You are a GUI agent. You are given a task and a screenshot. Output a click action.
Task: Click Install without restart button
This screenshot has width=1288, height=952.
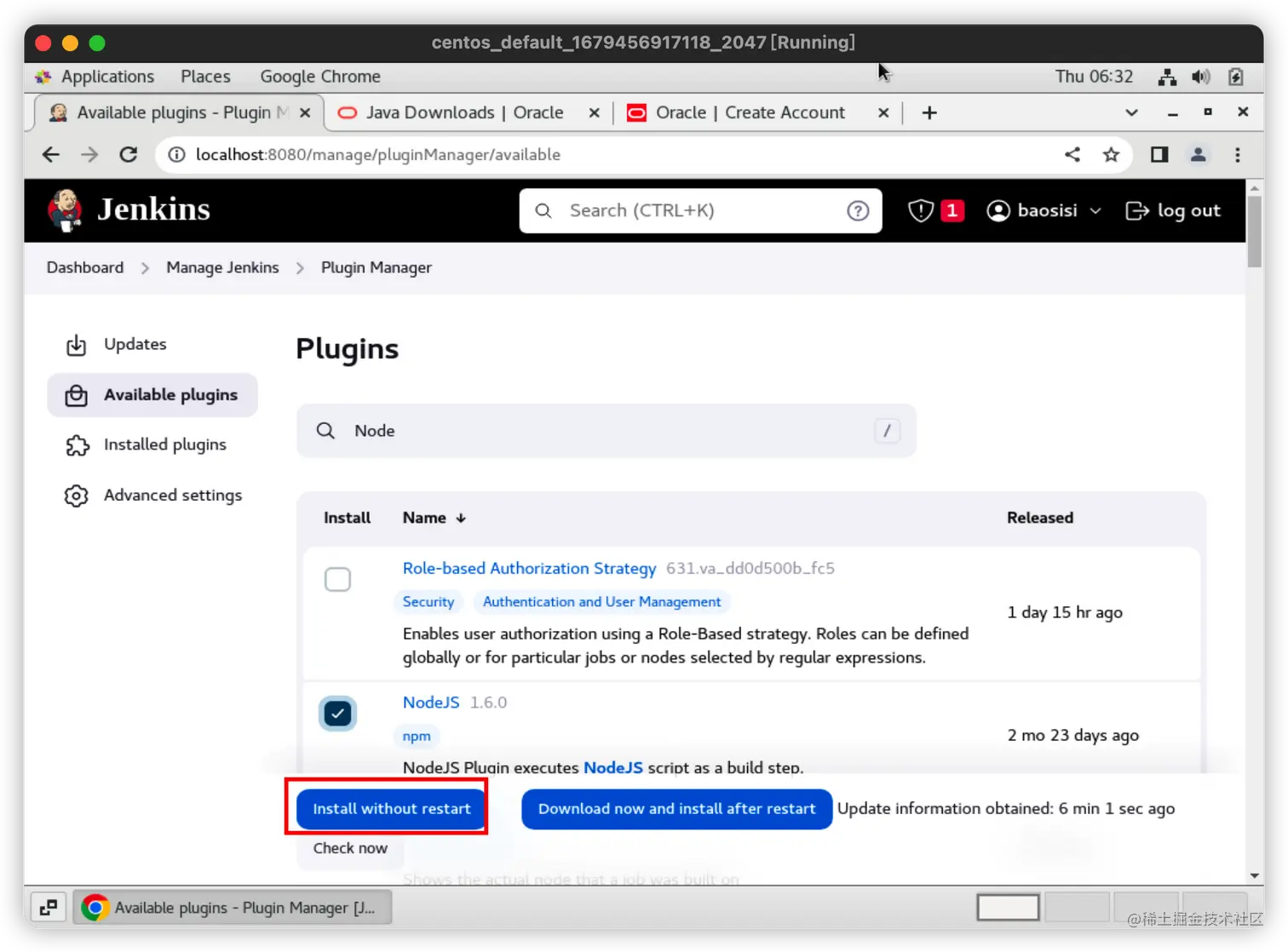tap(391, 809)
